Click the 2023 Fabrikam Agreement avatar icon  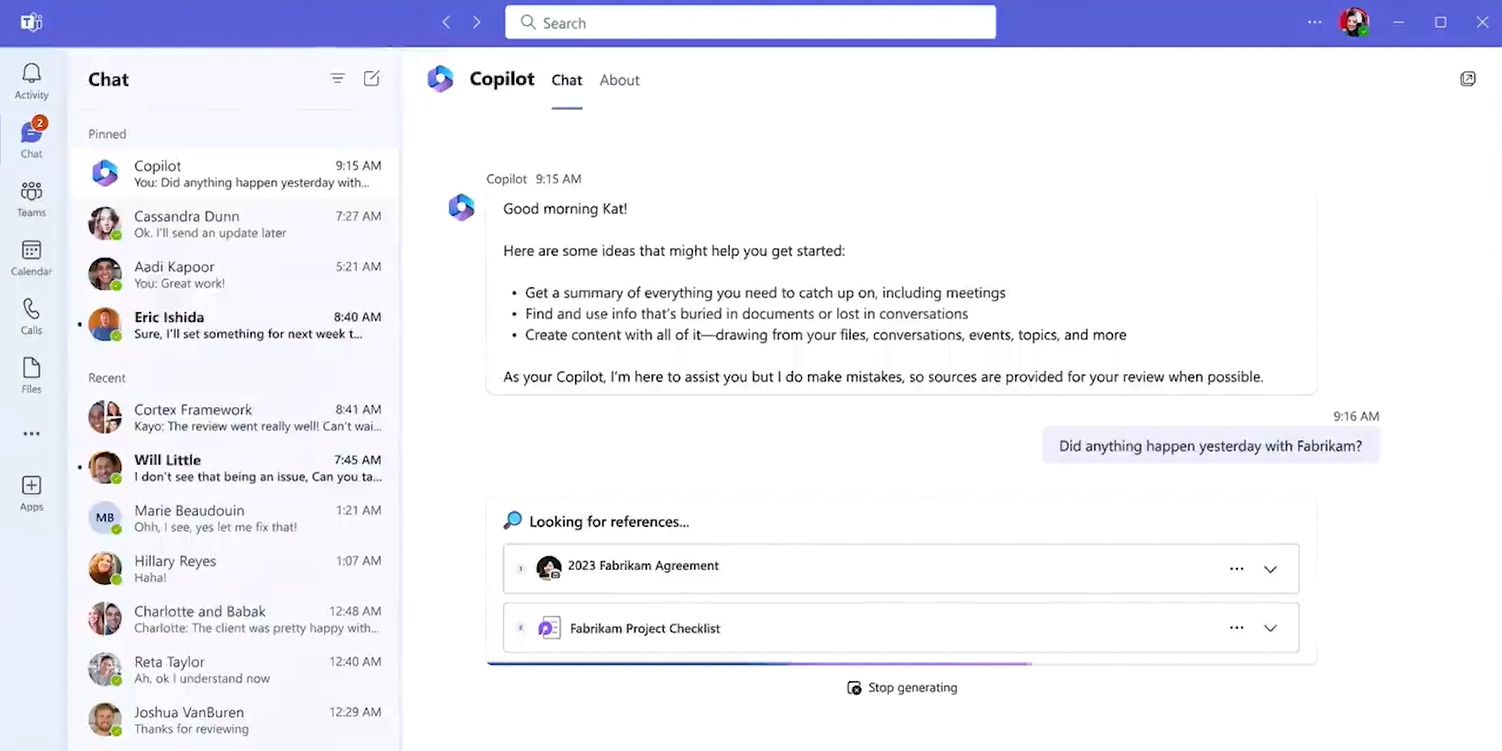(x=548, y=568)
